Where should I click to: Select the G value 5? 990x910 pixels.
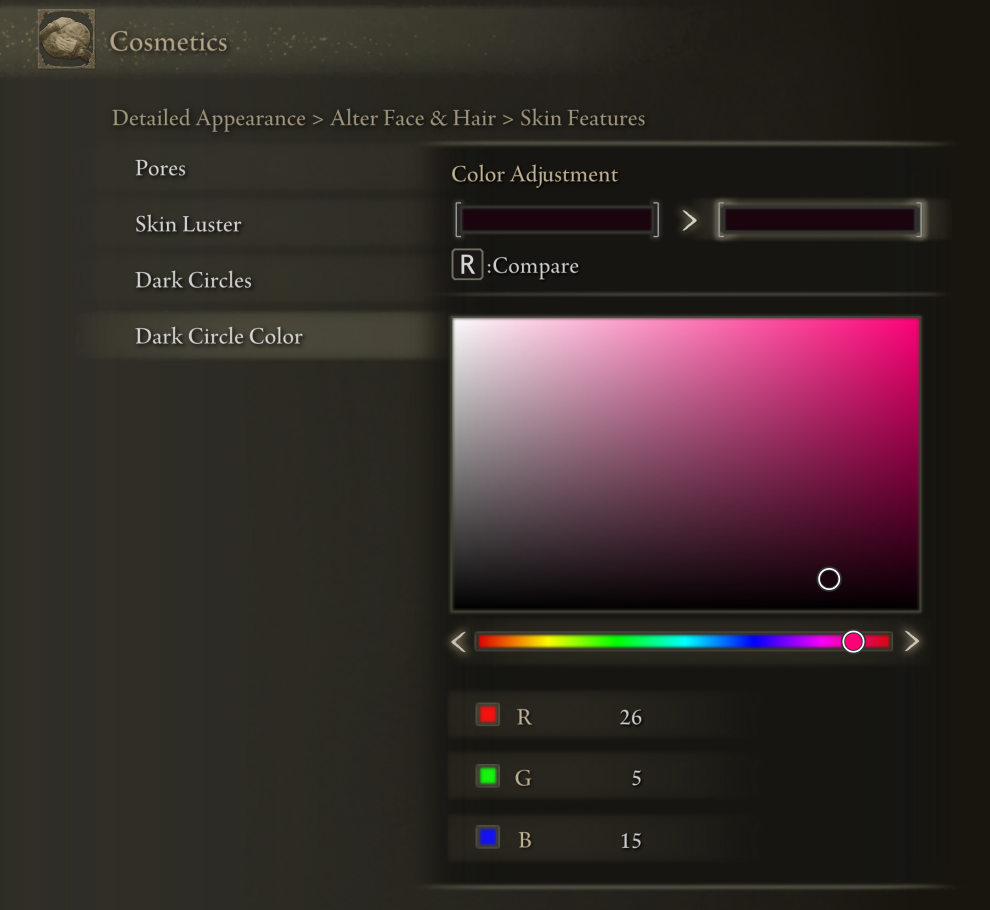click(x=636, y=778)
